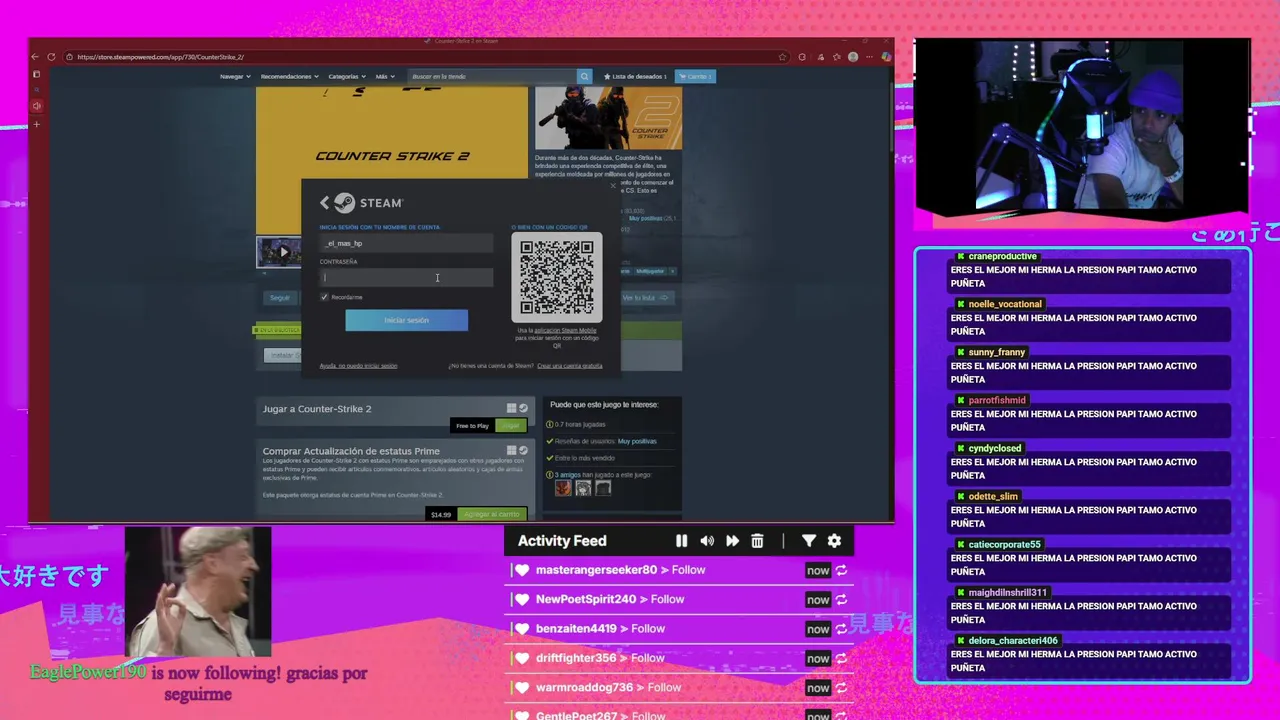
Task: Click the sidebar plus icon
Action: (37, 124)
